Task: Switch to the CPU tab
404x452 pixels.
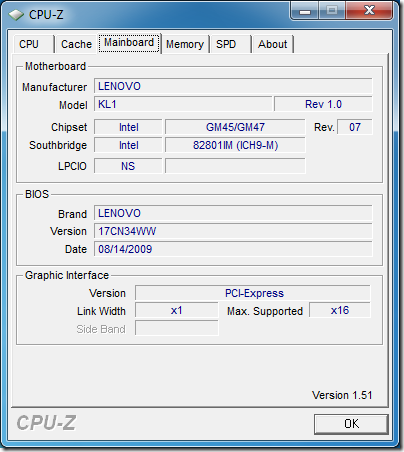Action: 34,44
